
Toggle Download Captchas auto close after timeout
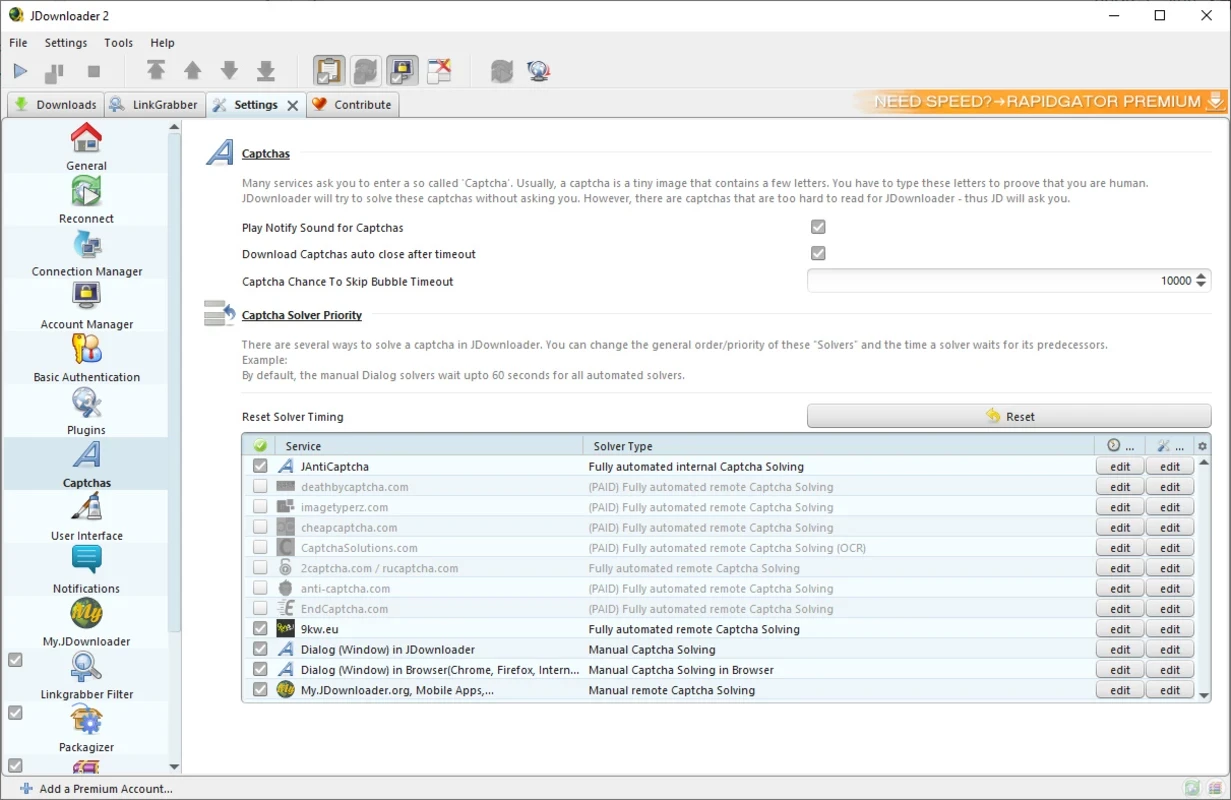tap(818, 254)
